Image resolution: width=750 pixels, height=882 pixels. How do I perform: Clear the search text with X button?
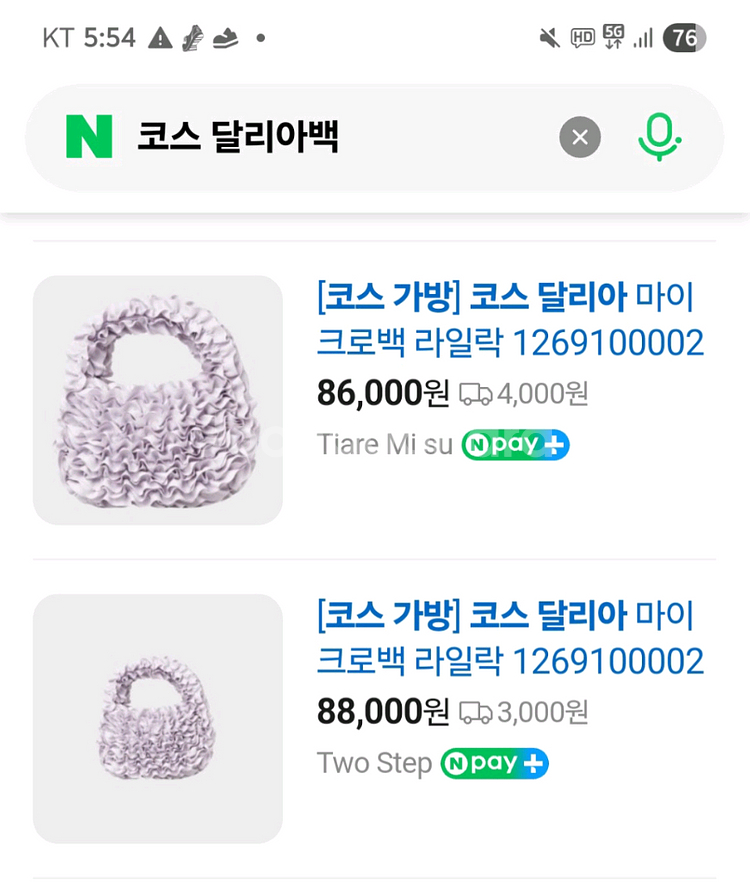580,137
